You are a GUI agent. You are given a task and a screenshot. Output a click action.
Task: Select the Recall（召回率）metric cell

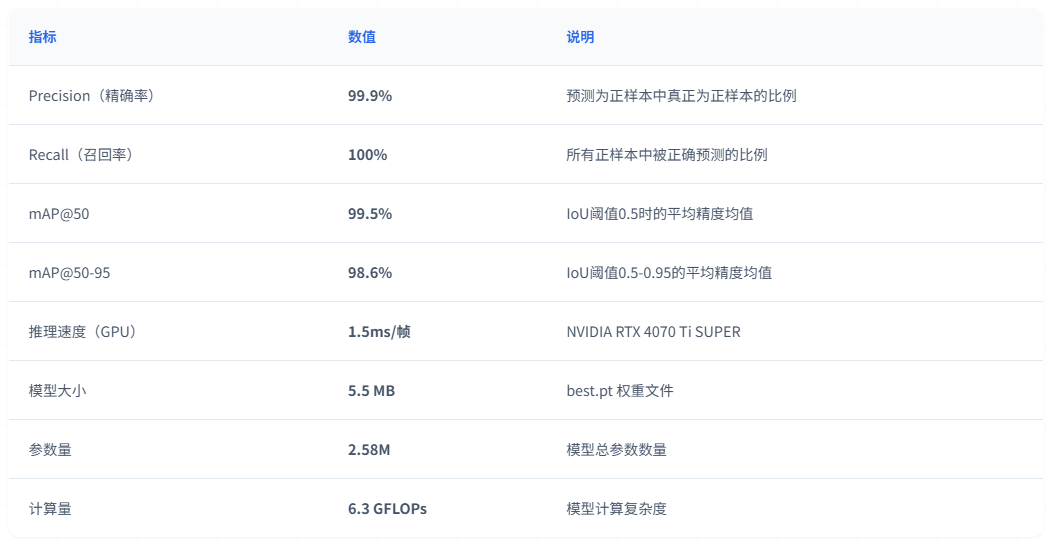81,155
